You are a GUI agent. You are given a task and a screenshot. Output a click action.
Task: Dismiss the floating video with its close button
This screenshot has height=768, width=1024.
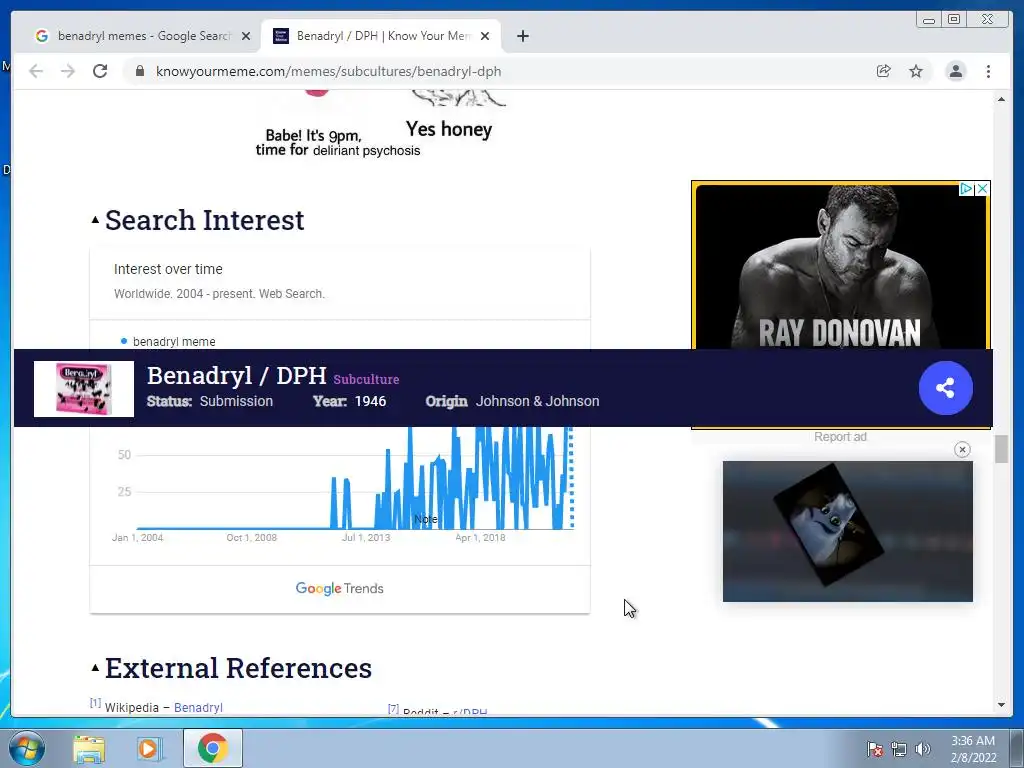coord(962,449)
